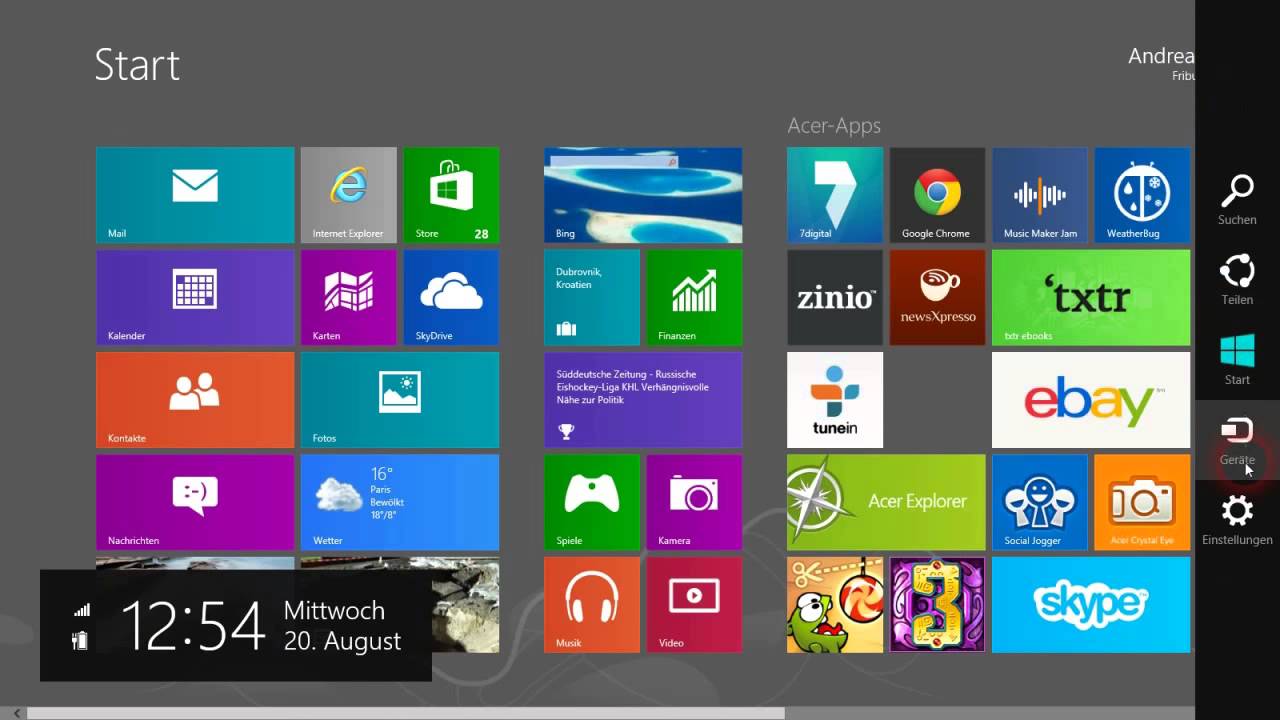Viewport: 1280px width, 720px height.
Task: Open the Bing tile
Action: click(643, 195)
